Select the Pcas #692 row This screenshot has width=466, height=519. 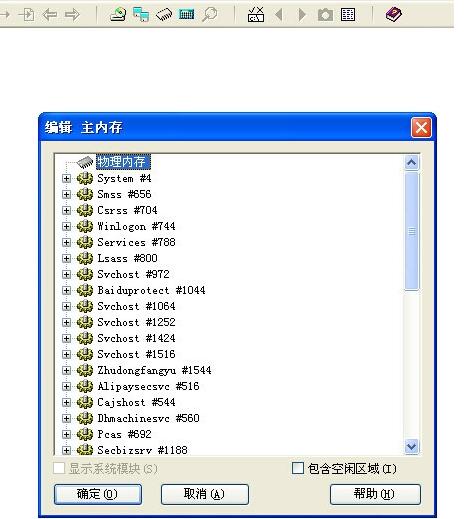point(124,434)
